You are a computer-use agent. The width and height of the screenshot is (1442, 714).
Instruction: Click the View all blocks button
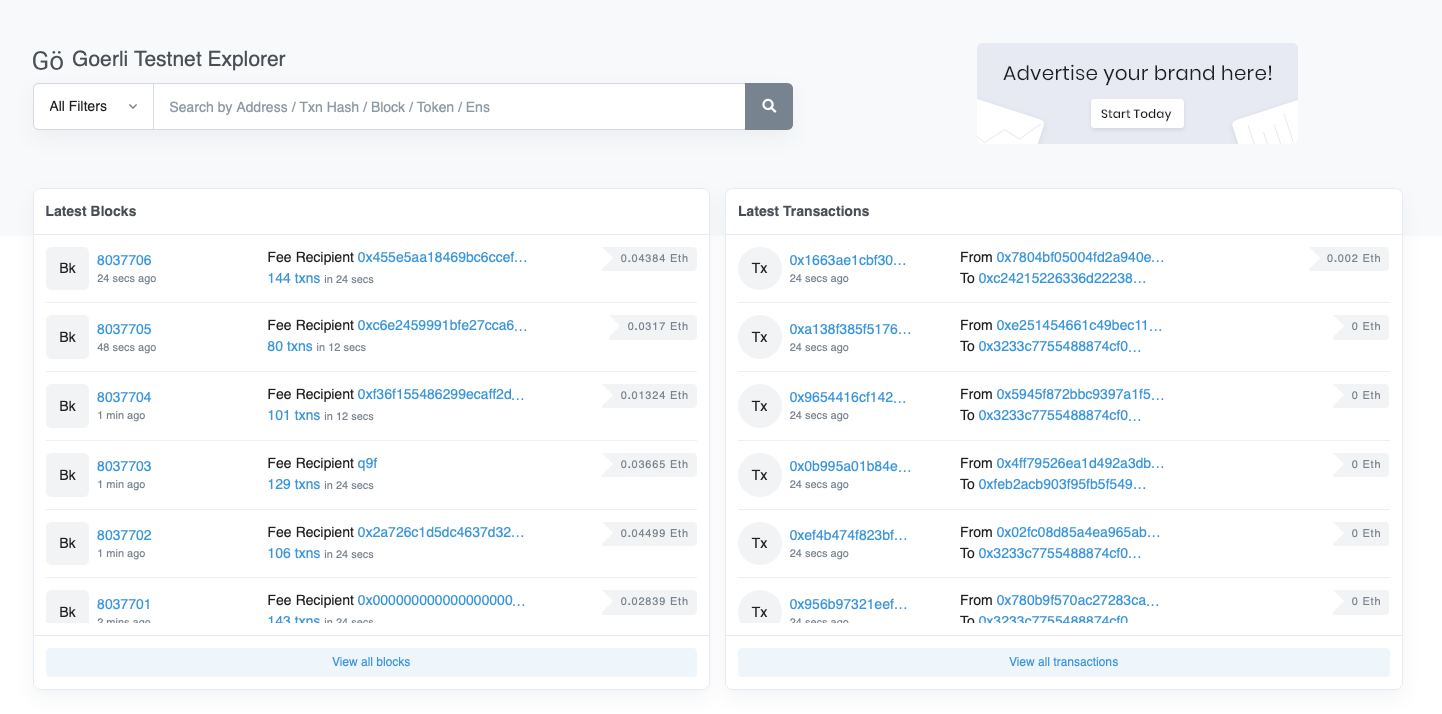tap(371, 662)
